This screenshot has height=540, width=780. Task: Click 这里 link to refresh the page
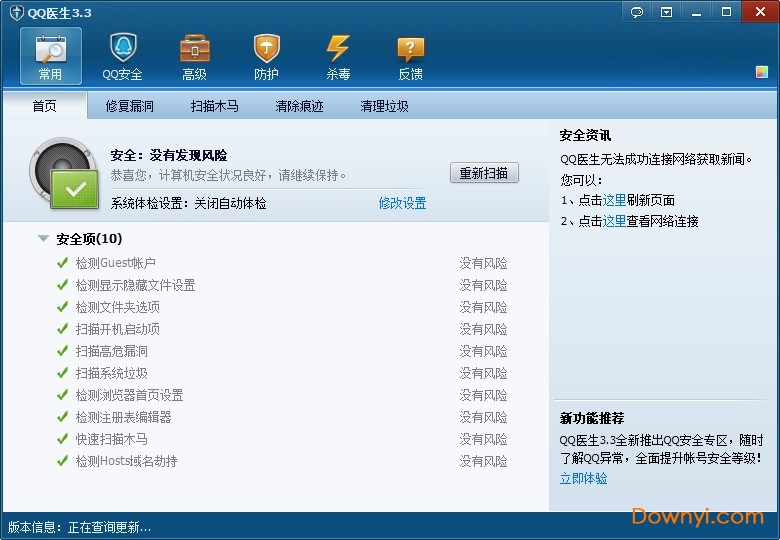pyautogui.click(x=614, y=200)
